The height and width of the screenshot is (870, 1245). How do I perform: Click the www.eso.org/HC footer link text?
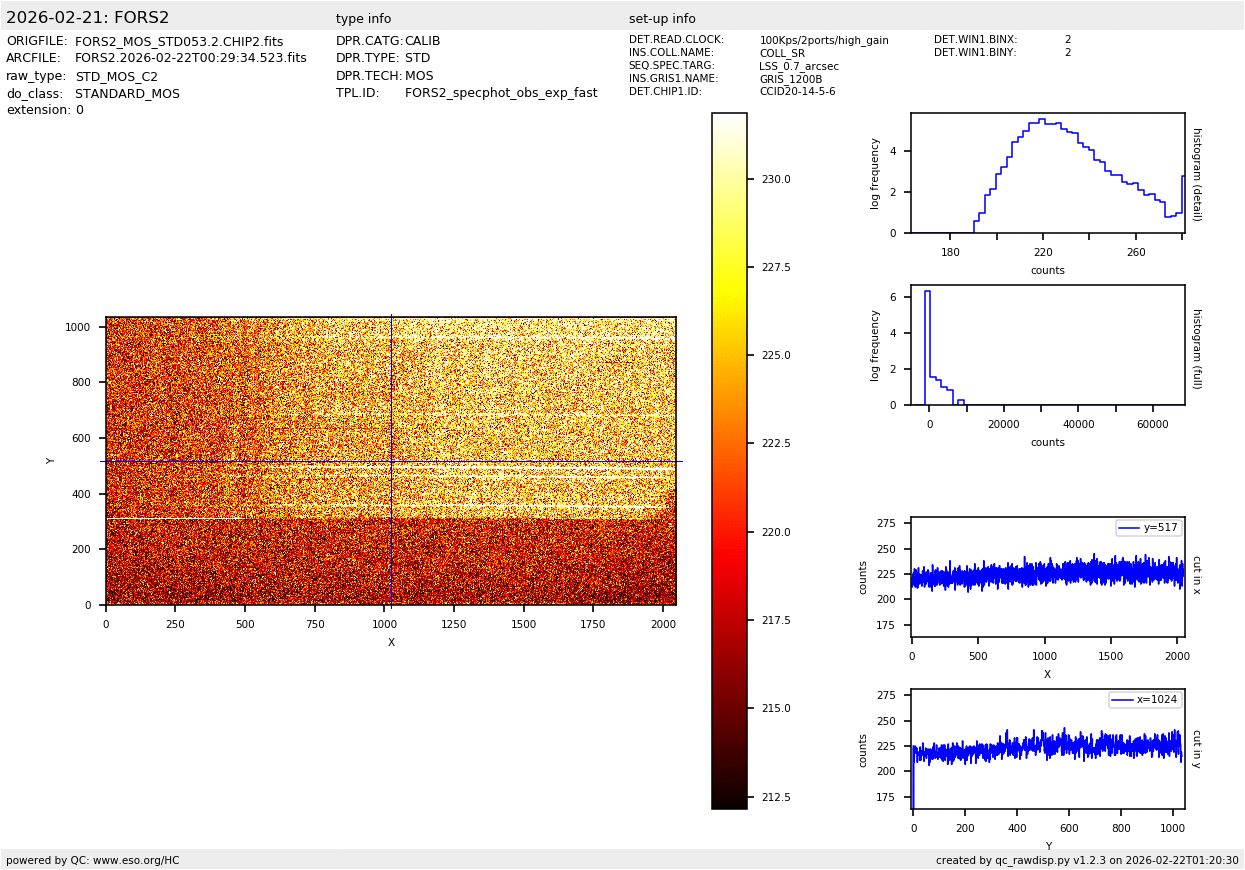click(135, 860)
